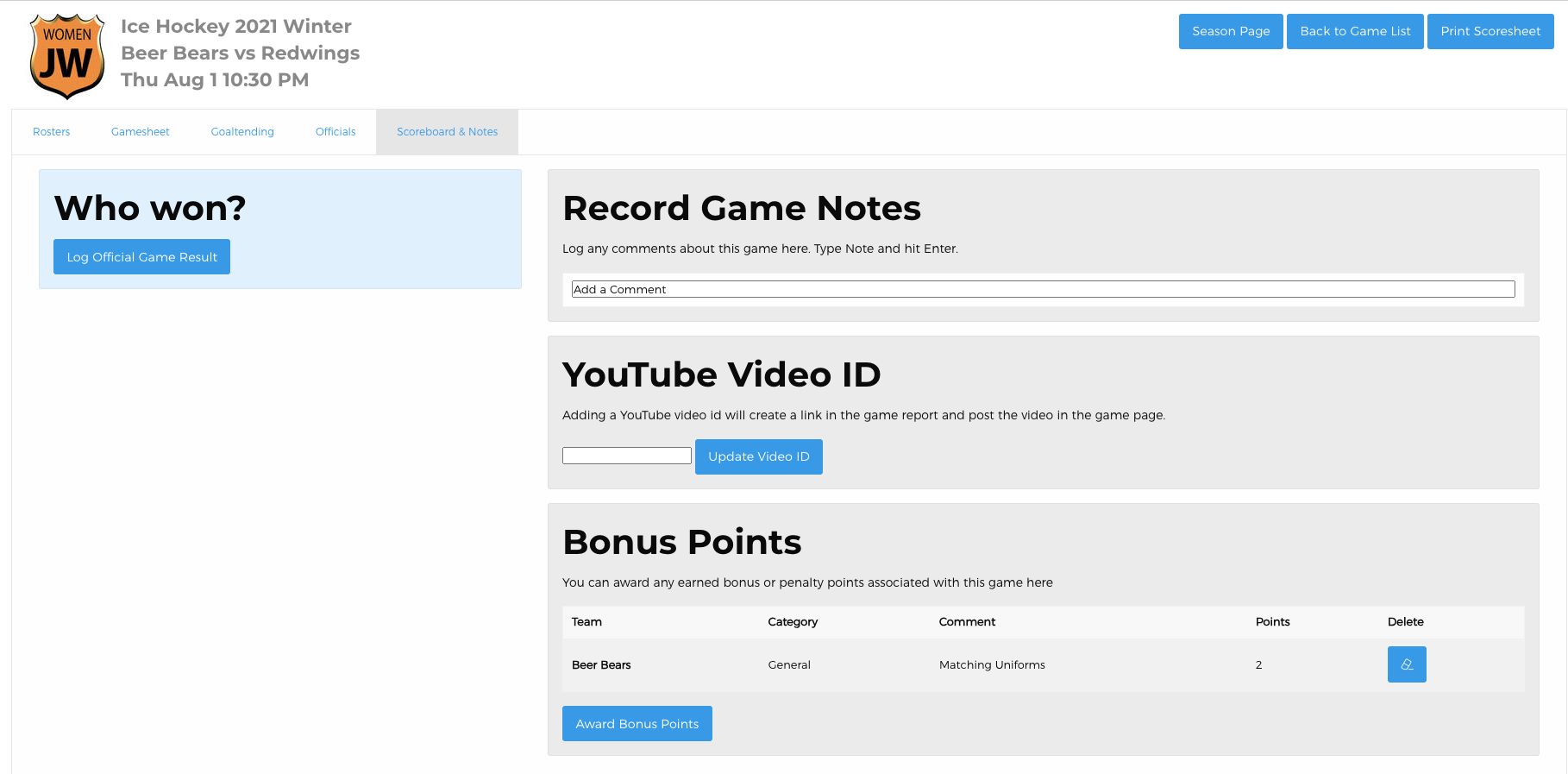Select the Scoreboard & Notes tab
Image resolution: width=1568 pixels, height=774 pixels.
coord(448,132)
